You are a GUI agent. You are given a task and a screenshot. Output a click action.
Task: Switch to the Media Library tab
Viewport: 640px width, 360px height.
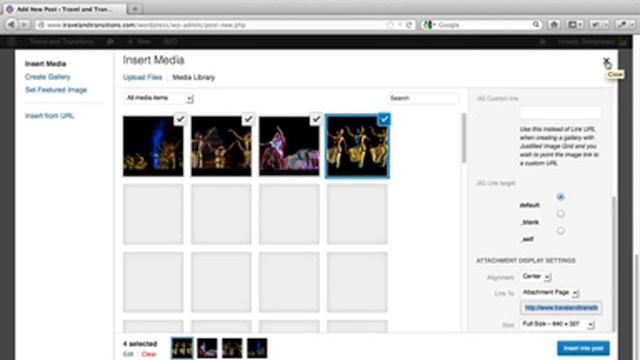coord(193,77)
